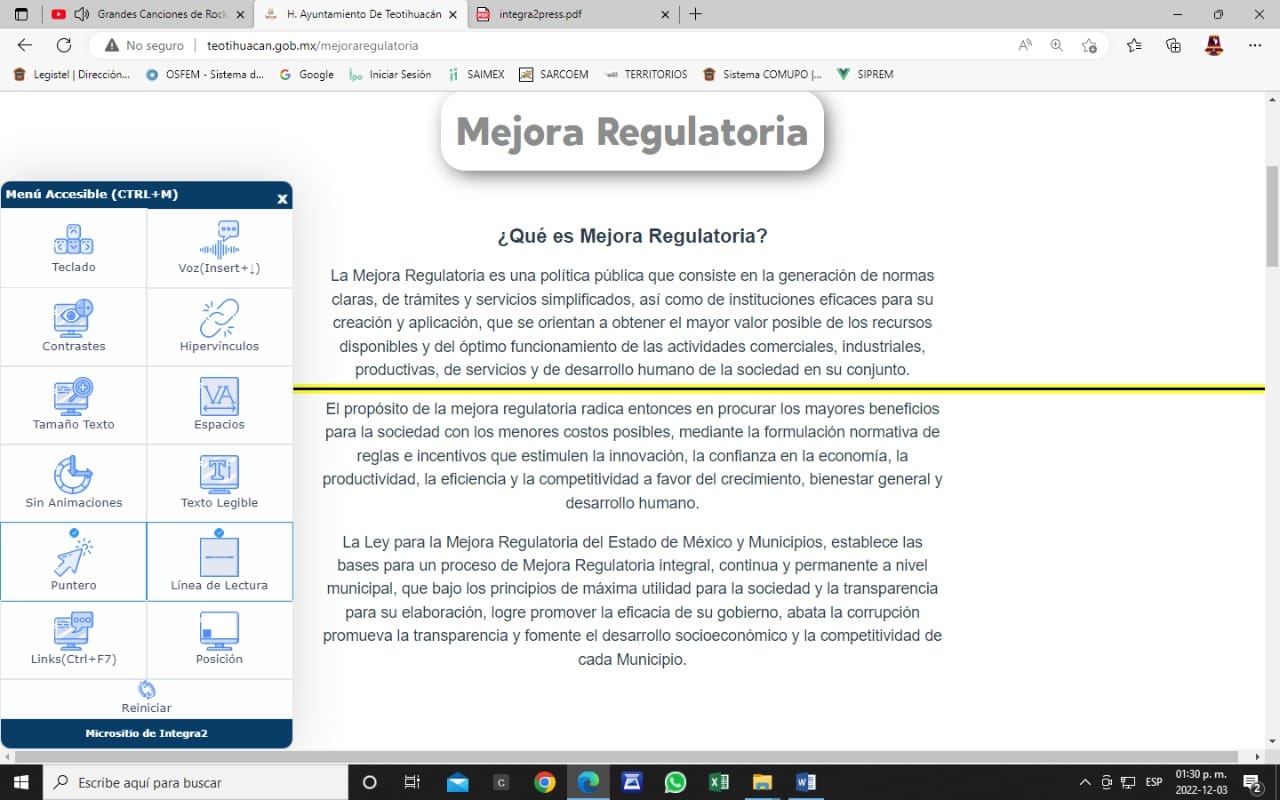Activate the Voz (Insert+↓) reader

point(219,248)
